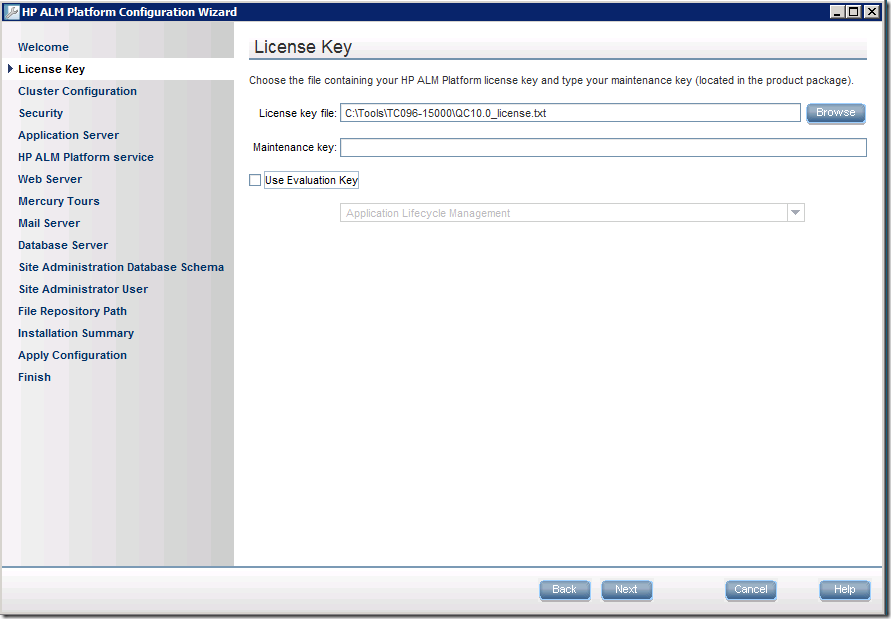Click the Use Evaluation Key label
891x619 pixels.
pos(311,180)
